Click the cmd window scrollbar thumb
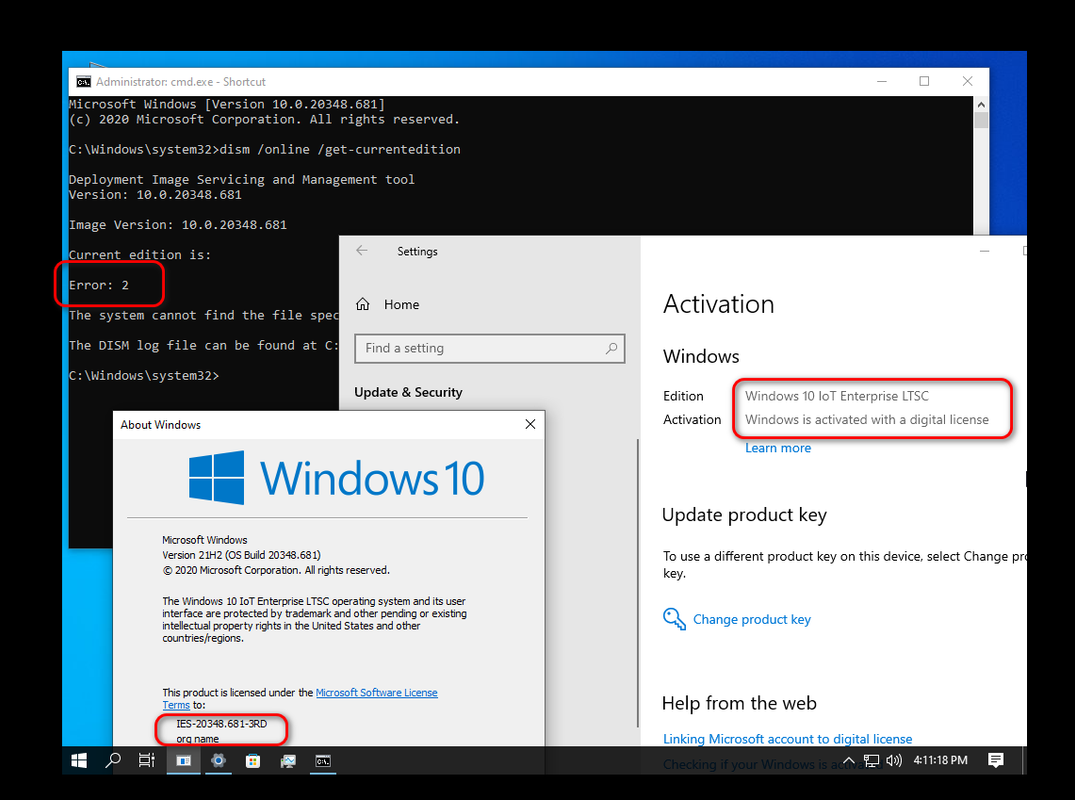 point(981,120)
